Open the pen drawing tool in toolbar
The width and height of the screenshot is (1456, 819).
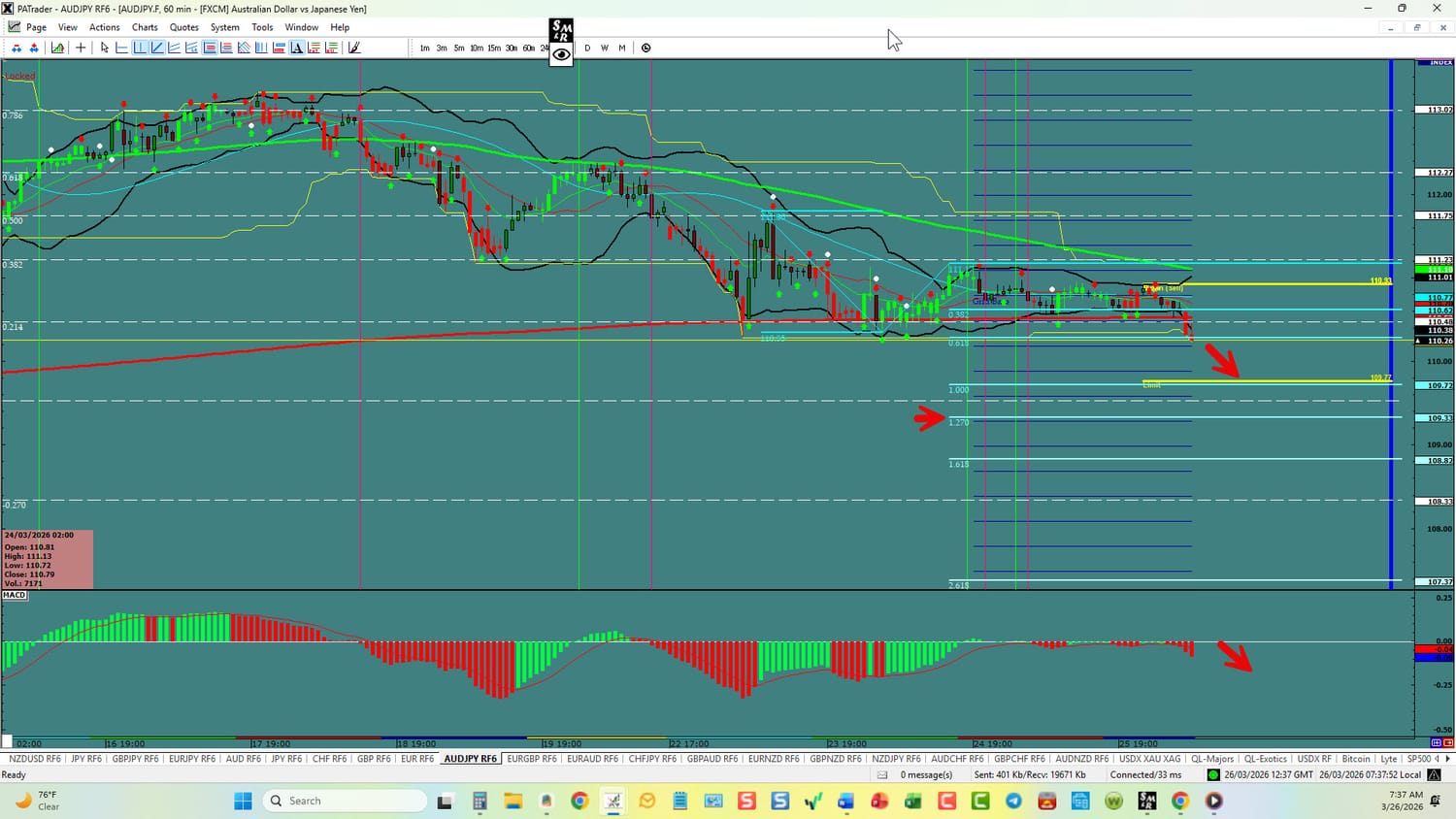pyautogui.click(x=354, y=48)
